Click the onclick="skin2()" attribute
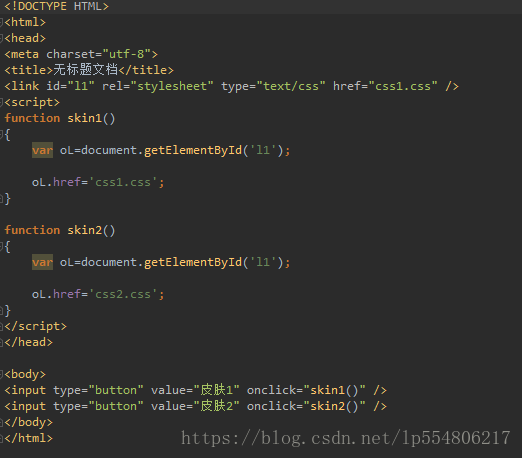This screenshot has width=522, height=458. tap(306, 406)
